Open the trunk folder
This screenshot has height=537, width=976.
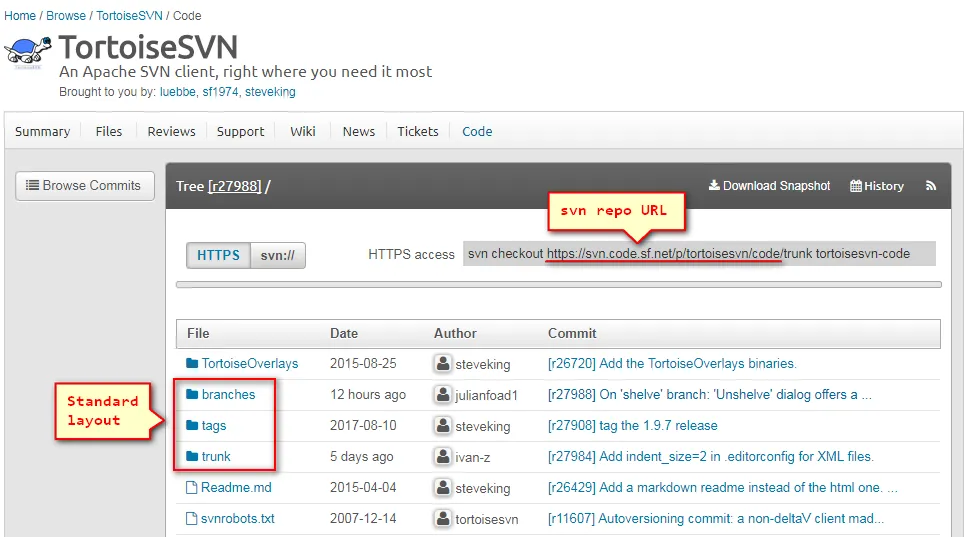click(x=216, y=457)
